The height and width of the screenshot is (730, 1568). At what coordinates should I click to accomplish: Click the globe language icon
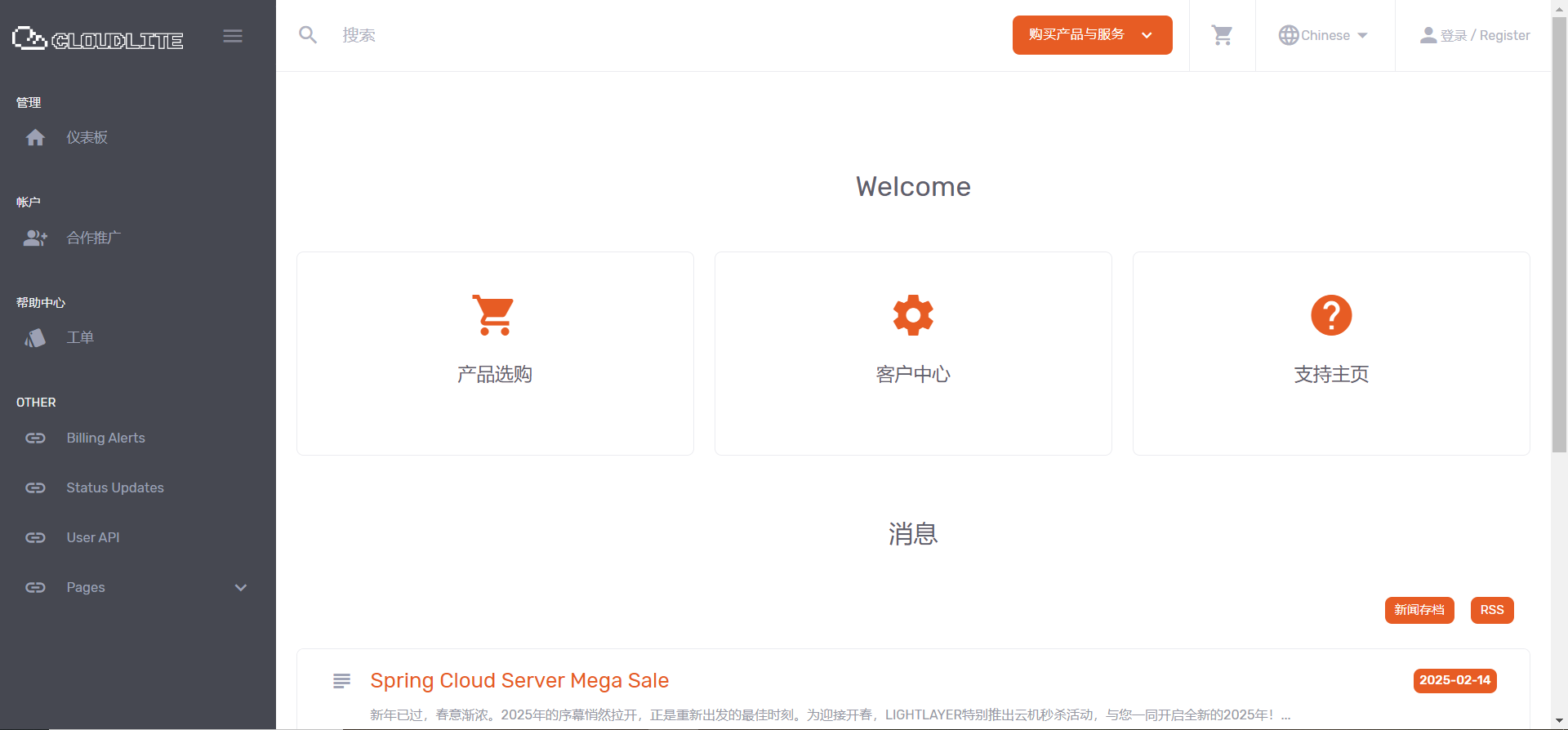[1289, 35]
